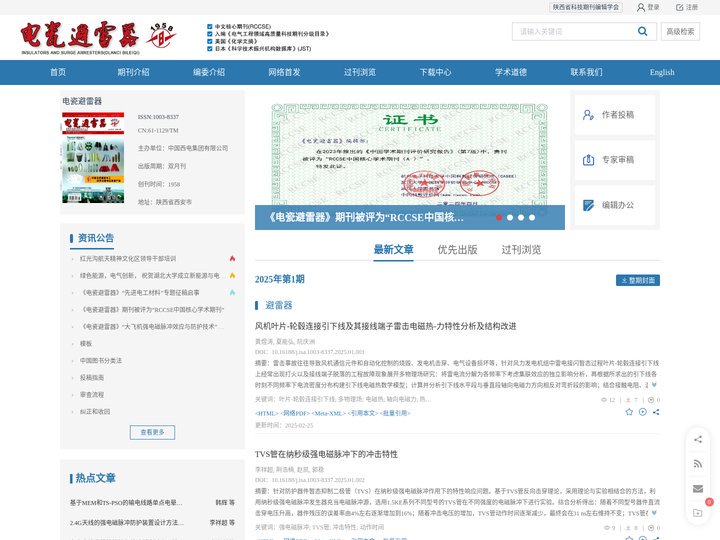The width and height of the screenshot is (720, 540).
Task: Click the 注册 register icon
Action: coord(680,7)
